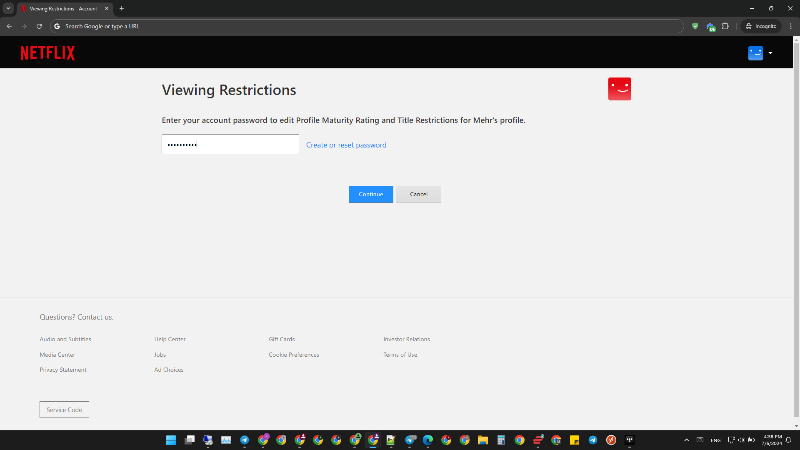This screenshot has height=450, width=800.
Task: Go forward in the browser
Action: pos(24,26)
